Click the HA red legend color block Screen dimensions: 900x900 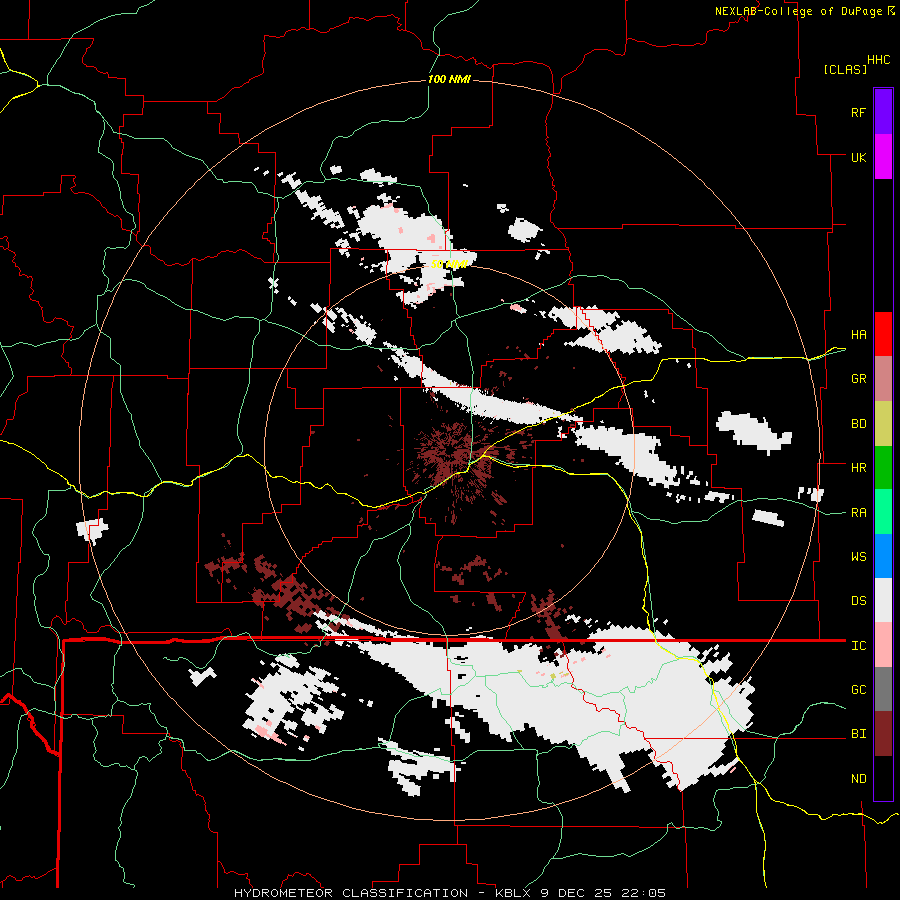pos(883,334)
